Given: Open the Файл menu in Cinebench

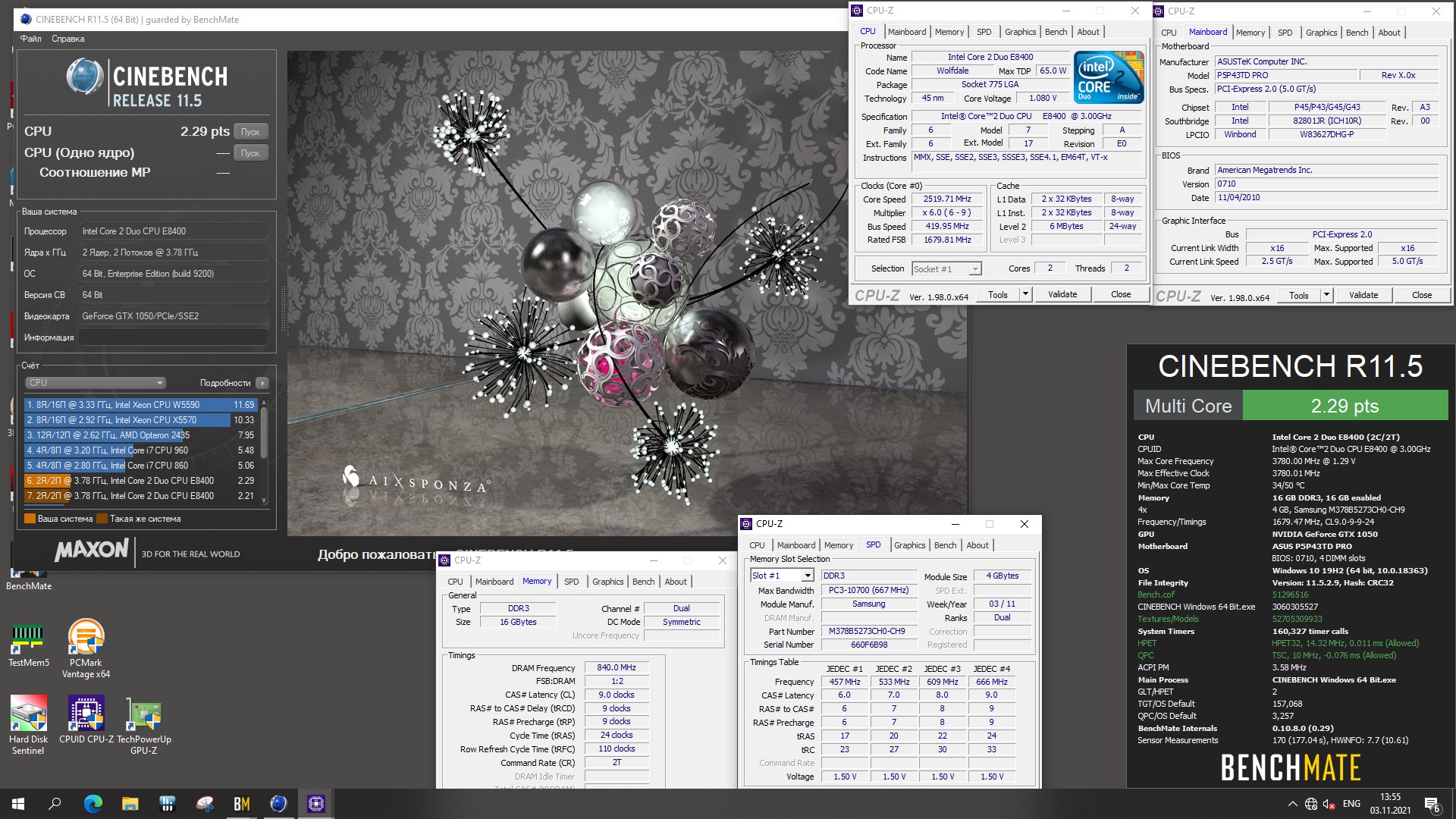Looking at the screenshot, I should point(31,39).
